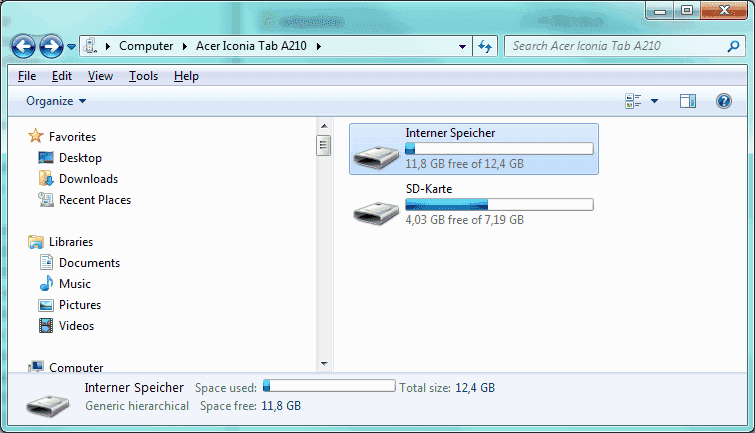Open the More view options arrow

(x=654, y=101)
